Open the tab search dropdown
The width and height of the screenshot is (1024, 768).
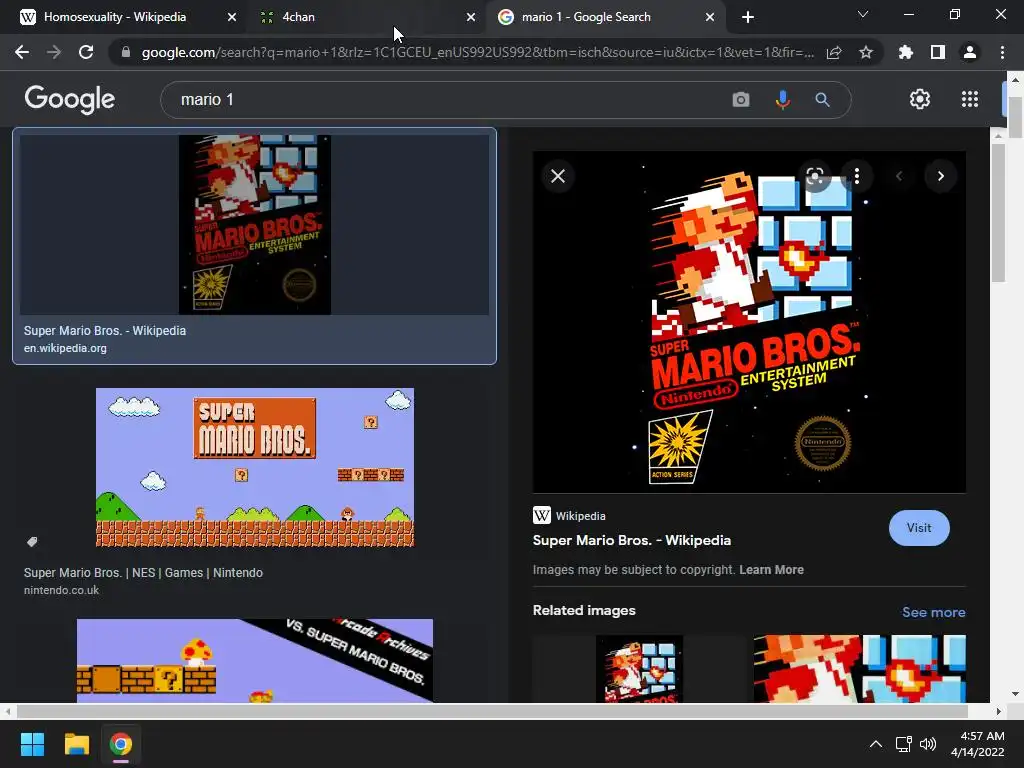coord(863,14)
